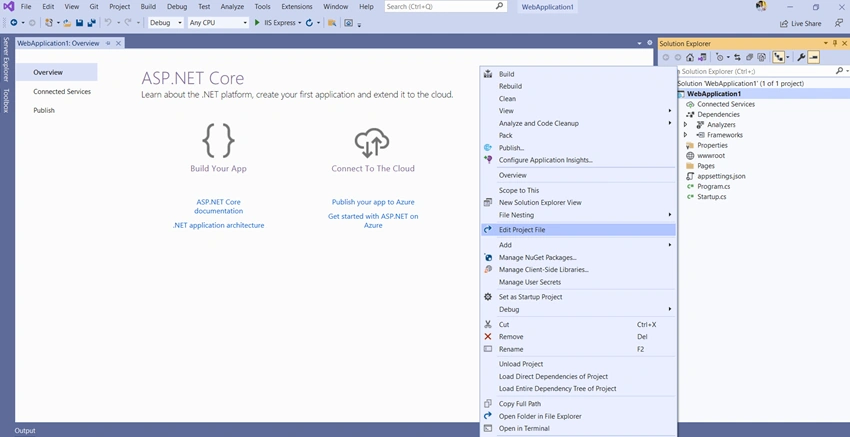
Task: Open the Server Explorer side tab
Action: click(6, 60)
